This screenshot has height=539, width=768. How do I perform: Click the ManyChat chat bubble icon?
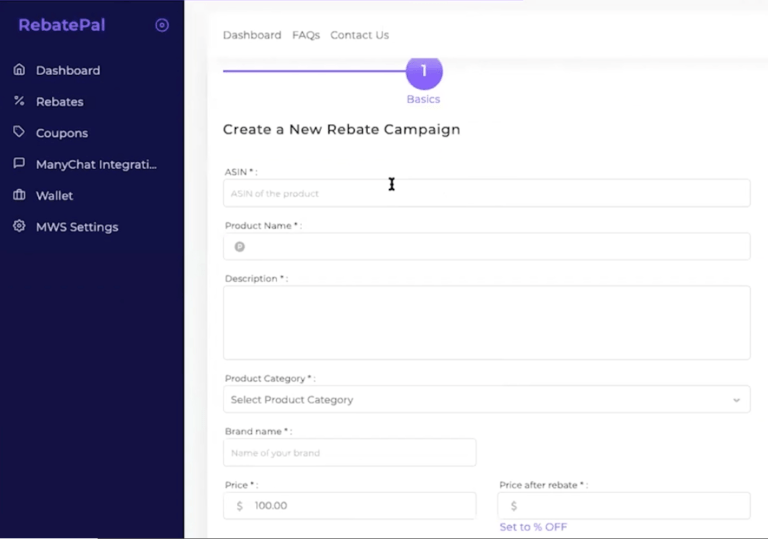pyautogui.click(x=19, y=163)
